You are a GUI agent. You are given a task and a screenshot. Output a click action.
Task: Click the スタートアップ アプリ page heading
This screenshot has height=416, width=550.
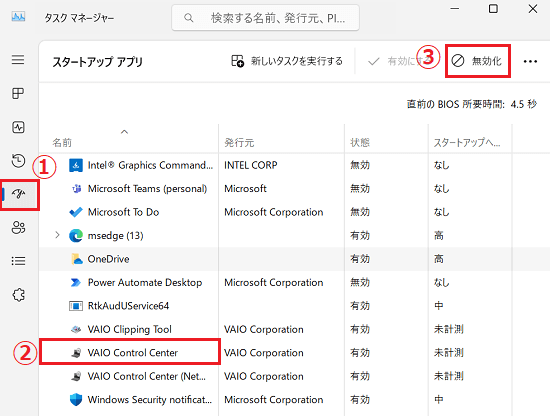98,62
